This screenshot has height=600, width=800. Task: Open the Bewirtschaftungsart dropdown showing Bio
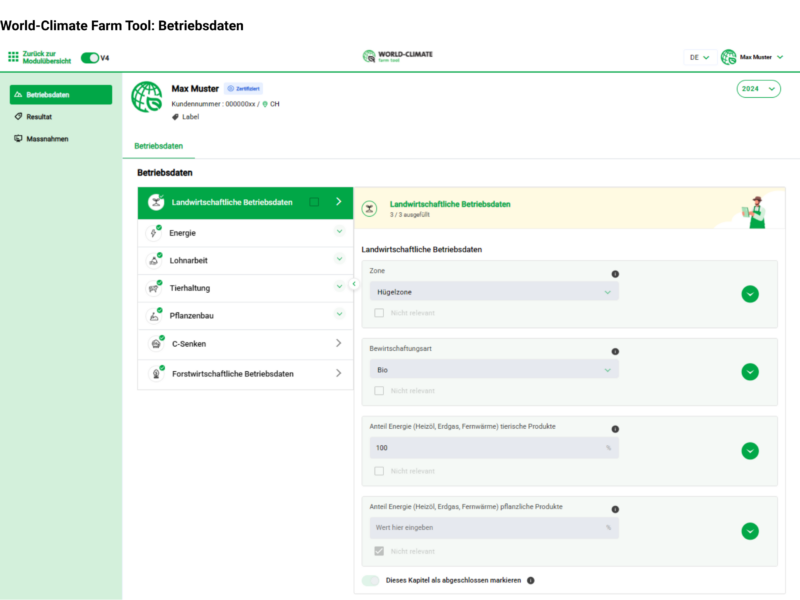(494, 369)
